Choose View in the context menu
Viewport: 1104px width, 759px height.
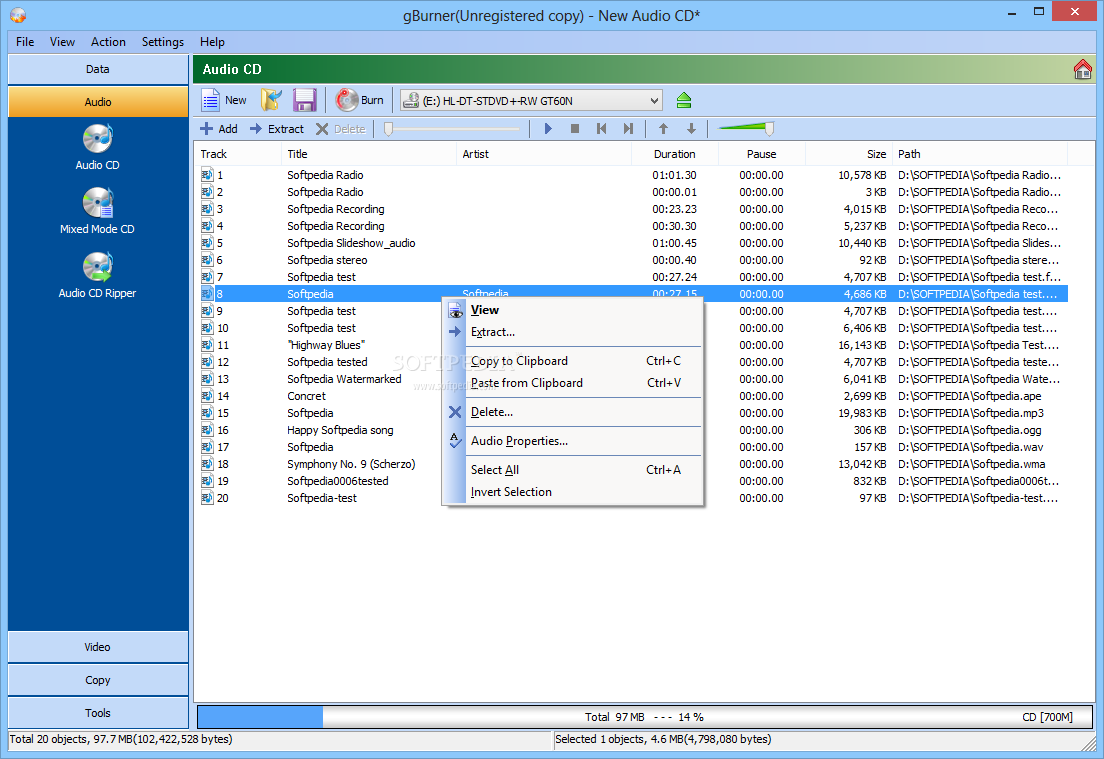tap(573, 310)
